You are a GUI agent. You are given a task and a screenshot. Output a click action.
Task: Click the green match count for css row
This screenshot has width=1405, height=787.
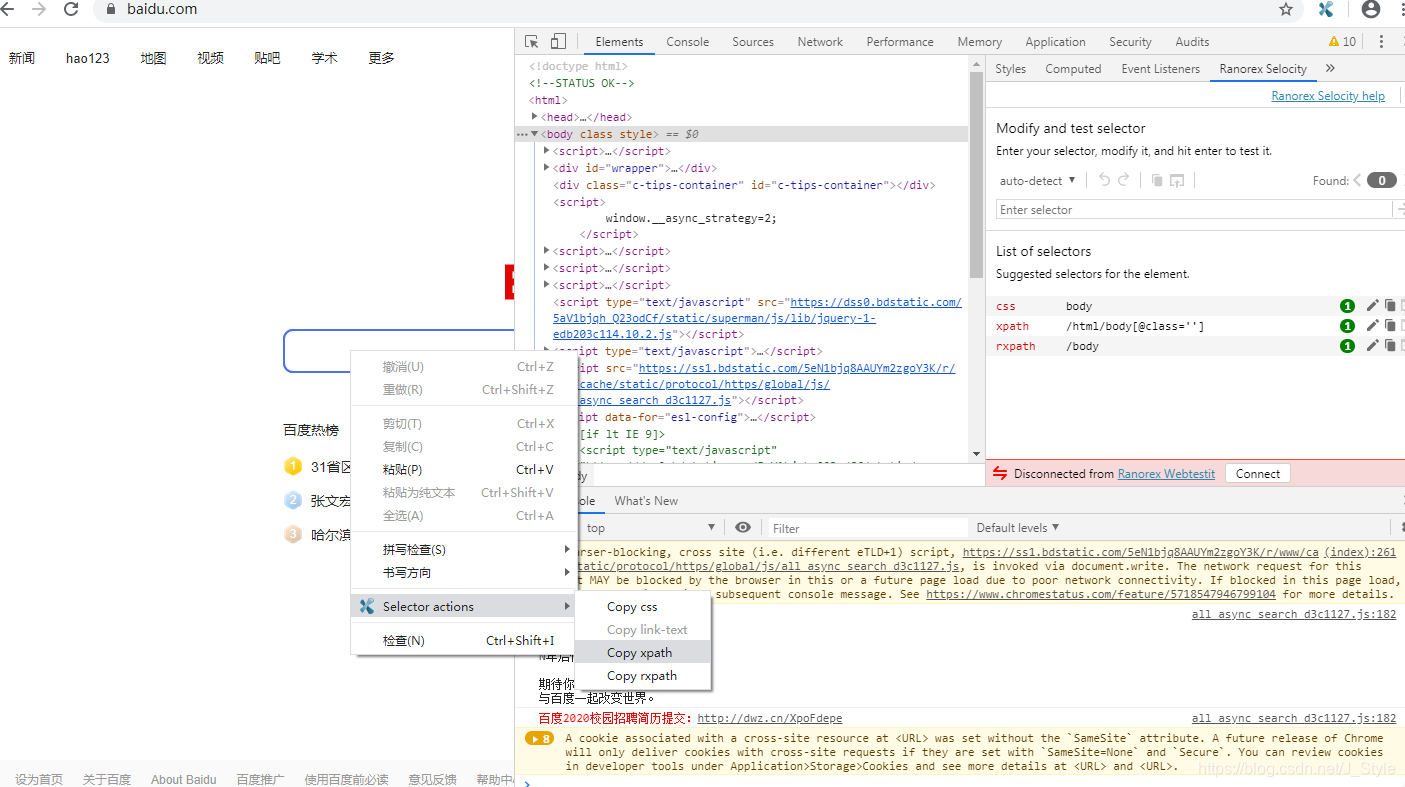[x=1347, y=306]
